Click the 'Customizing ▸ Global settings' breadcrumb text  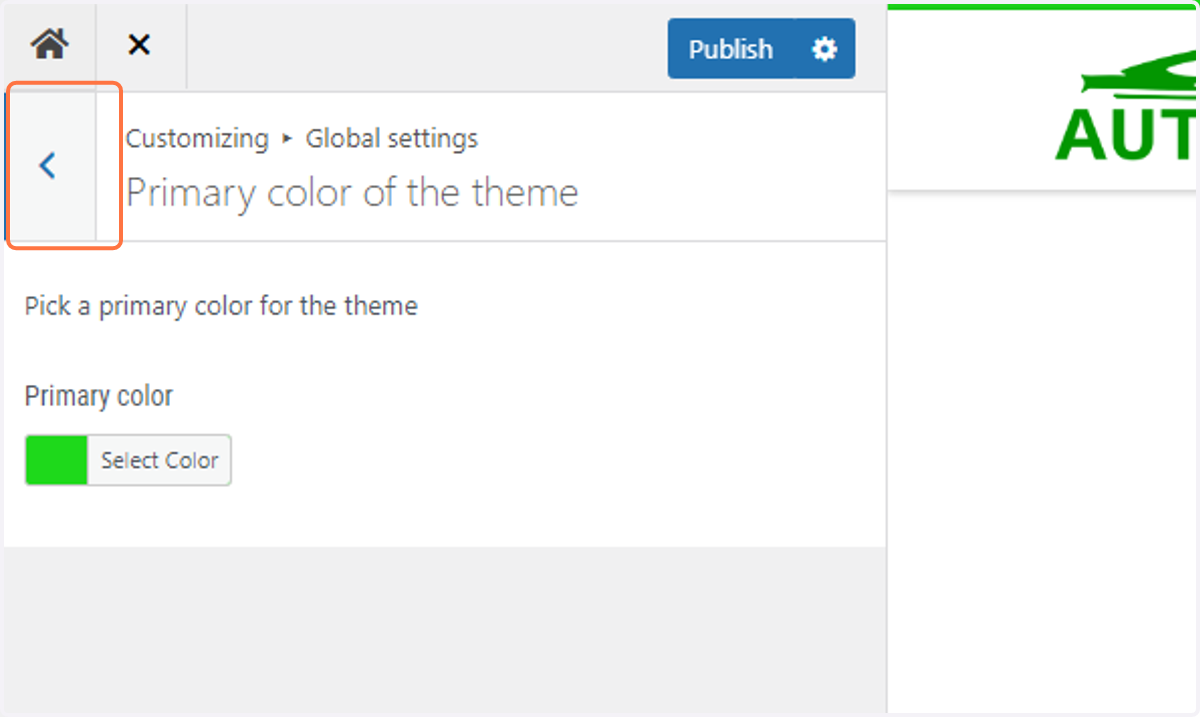point(302,138)
